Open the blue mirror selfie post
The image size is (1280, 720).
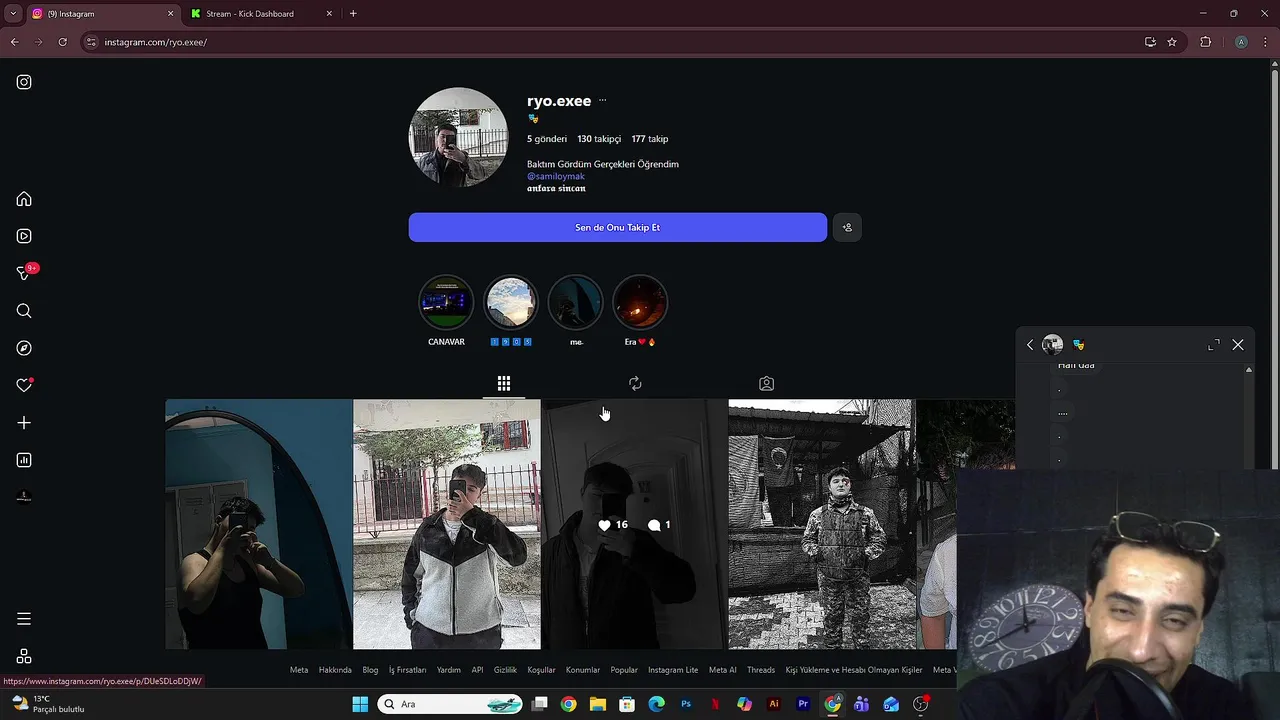pos(258,524)
